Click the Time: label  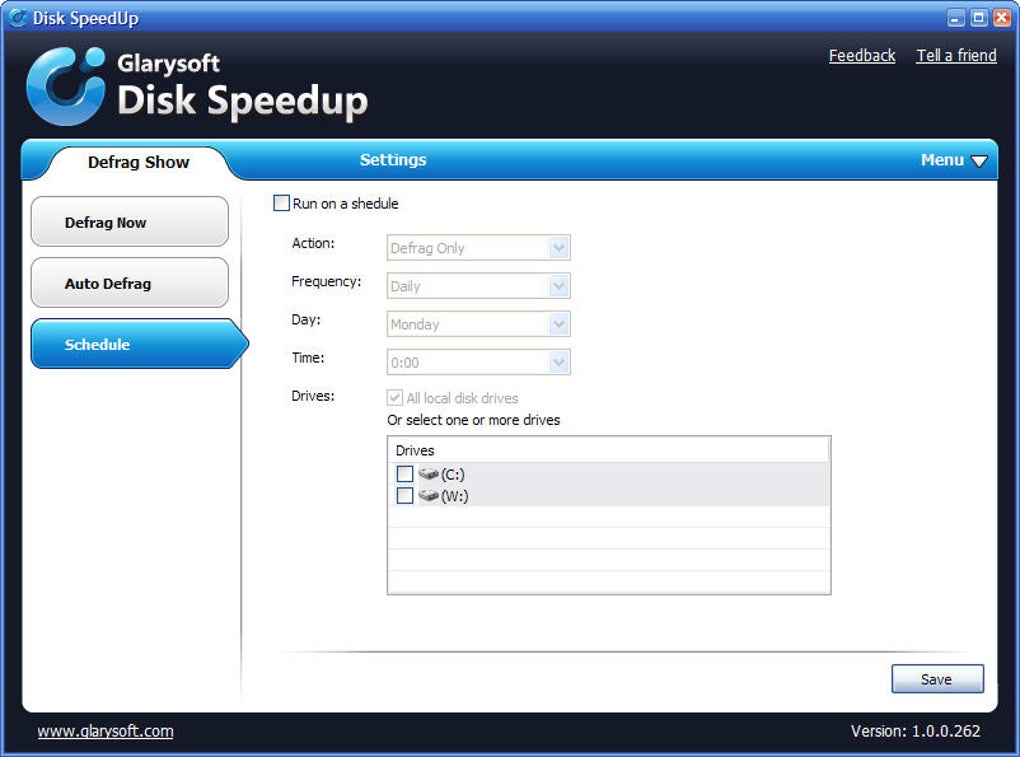(308, 358)
